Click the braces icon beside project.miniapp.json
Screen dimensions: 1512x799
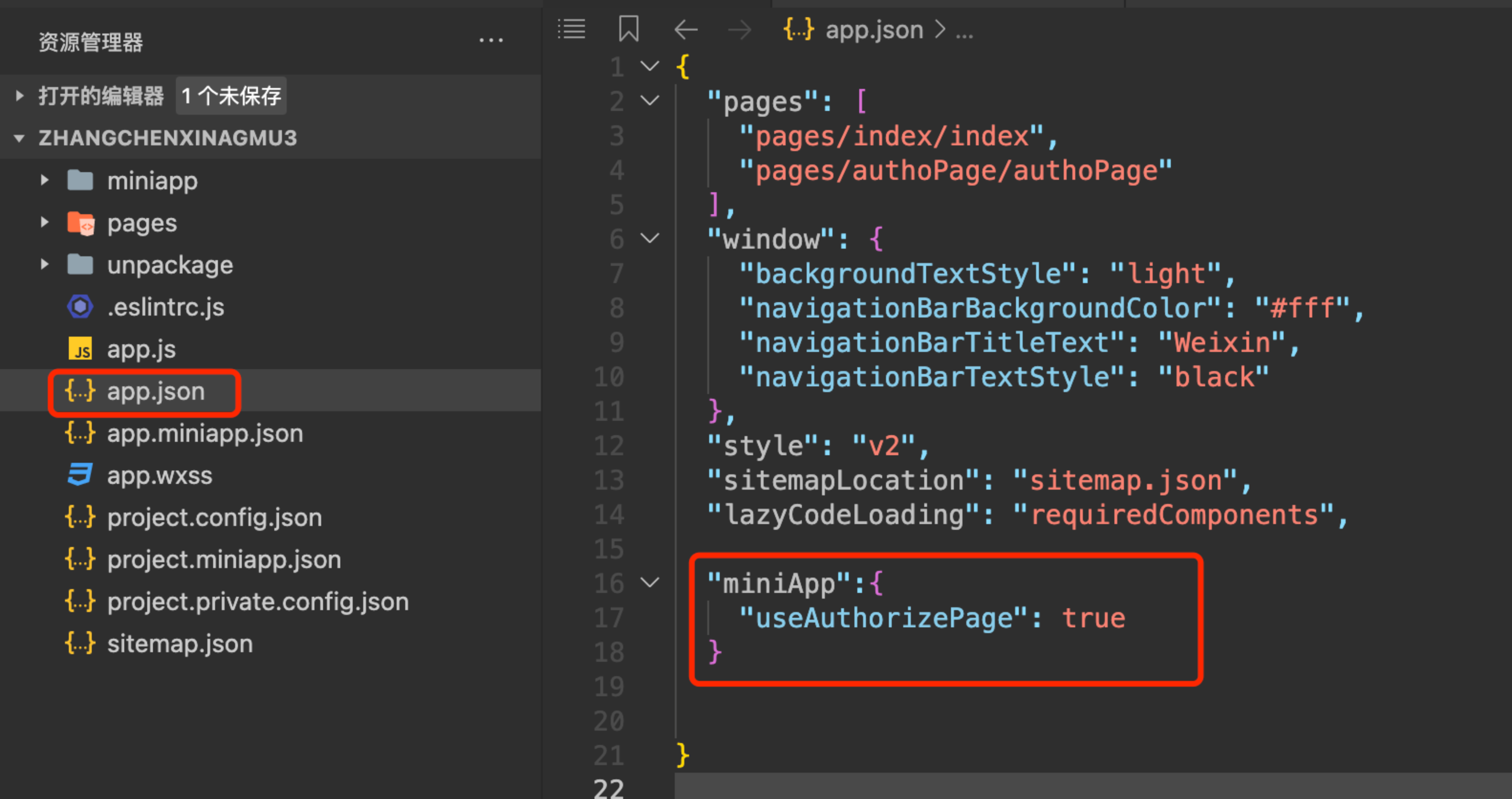80,558
